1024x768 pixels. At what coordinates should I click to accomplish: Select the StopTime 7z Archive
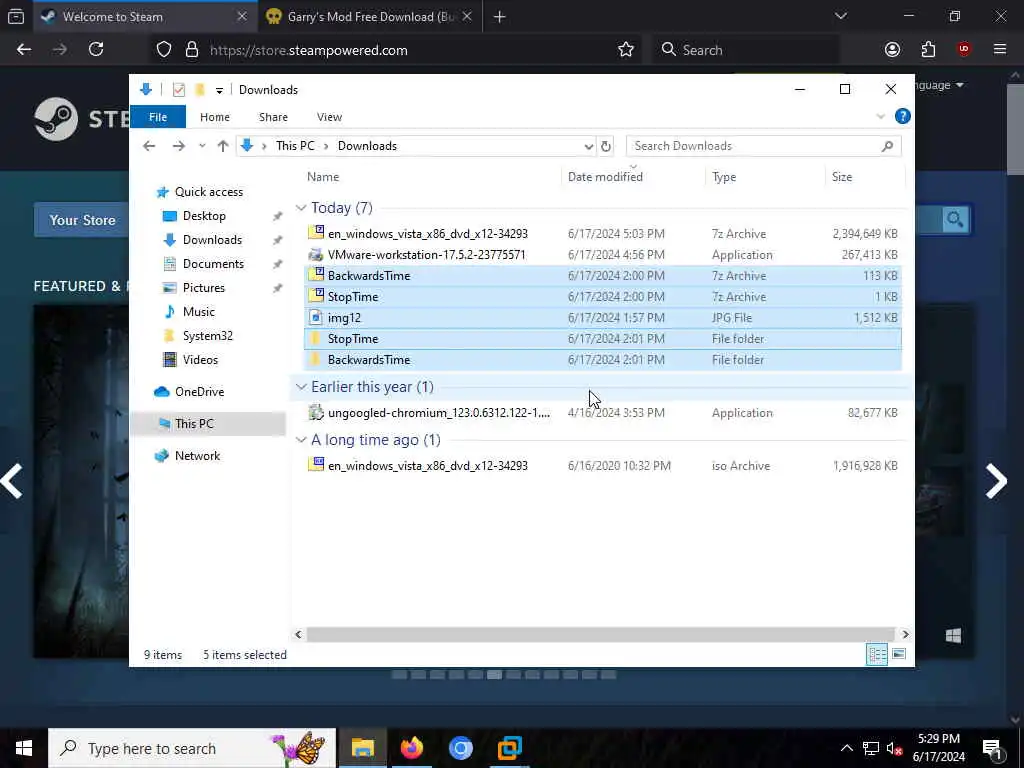(x=603, y=296)
